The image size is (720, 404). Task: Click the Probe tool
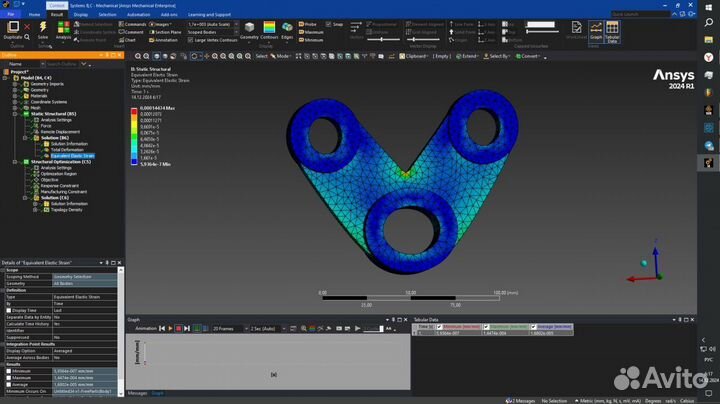(308, 24)
